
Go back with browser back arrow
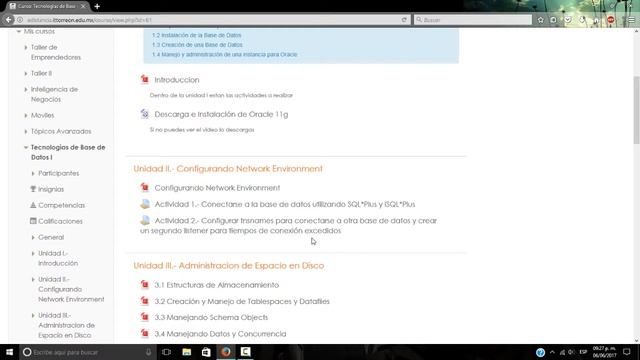[x=9, y=20]
